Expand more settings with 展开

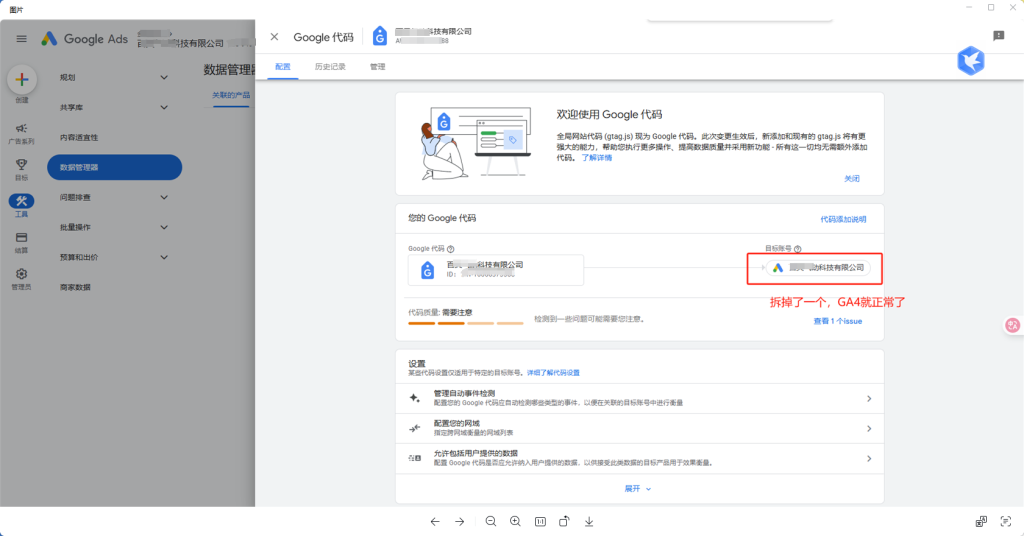(637, 488)
